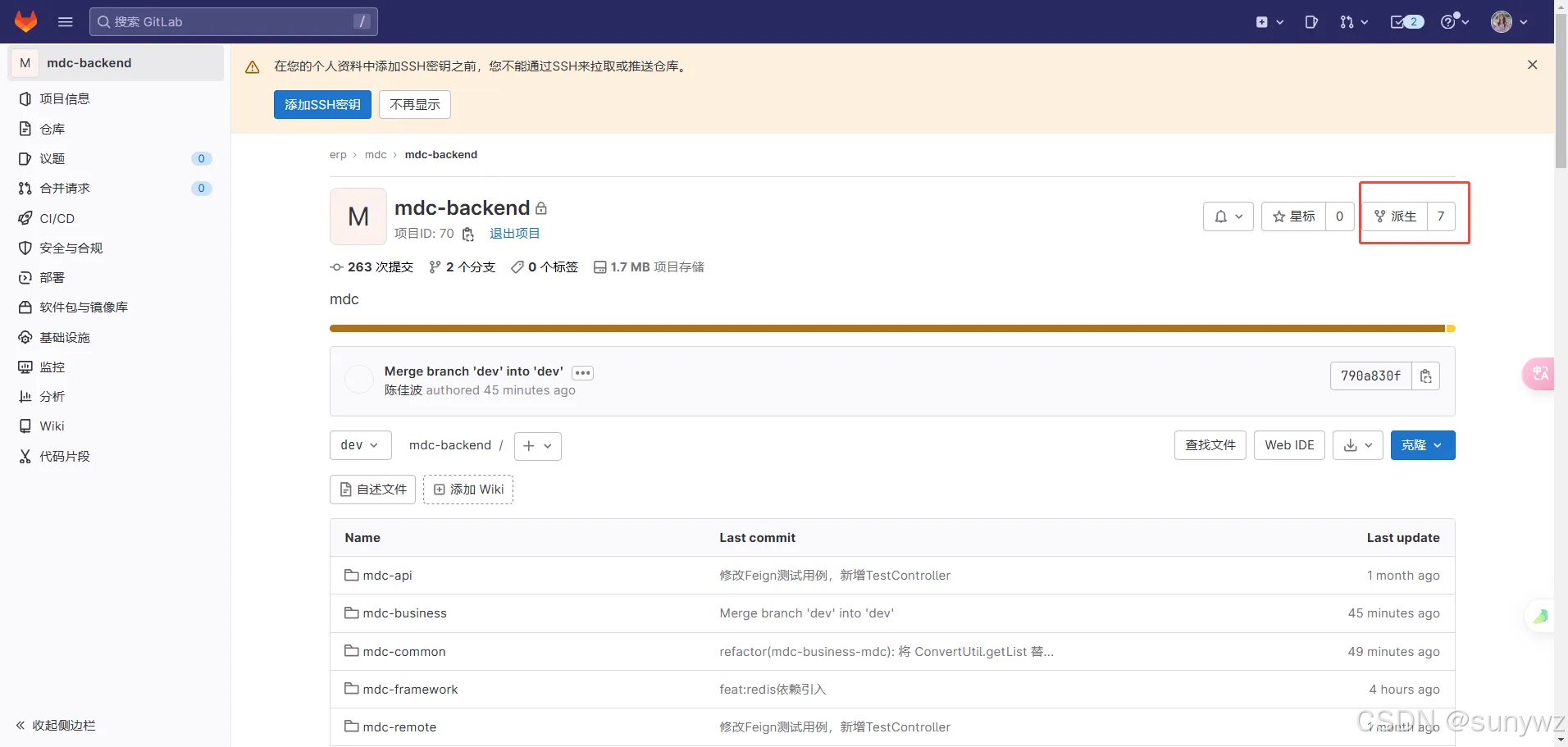This screenshot has height=747, width=1568.
Task: Open the issues icon in top bar
Action: pos(1311,22)
